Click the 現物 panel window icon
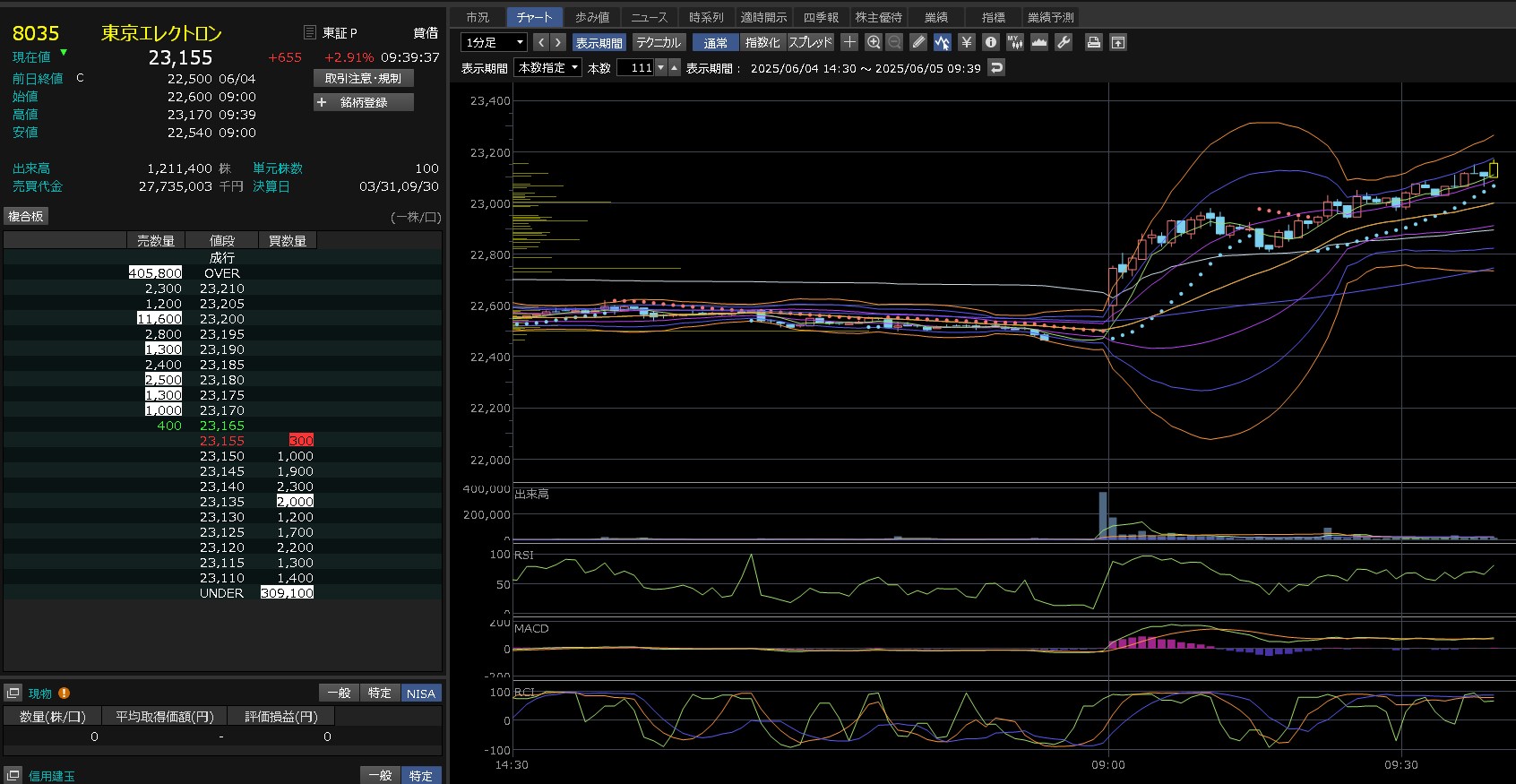Viewport: 1516px width, 784px height. pos(13,693)
